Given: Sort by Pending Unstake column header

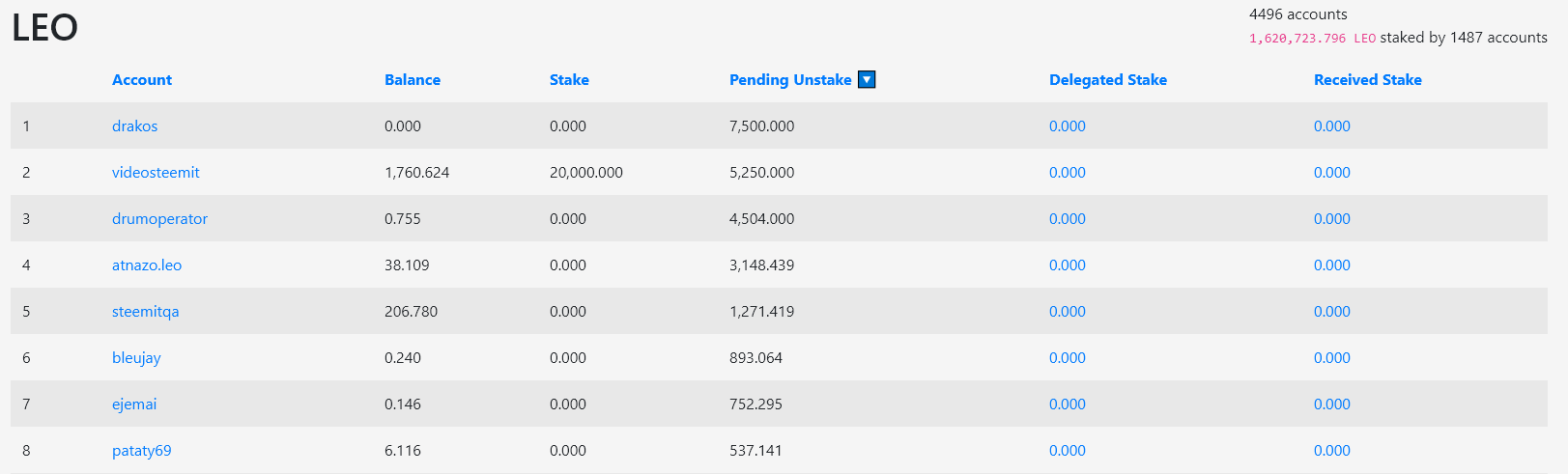Looking at the screenshot, I should tap(790, 80).
